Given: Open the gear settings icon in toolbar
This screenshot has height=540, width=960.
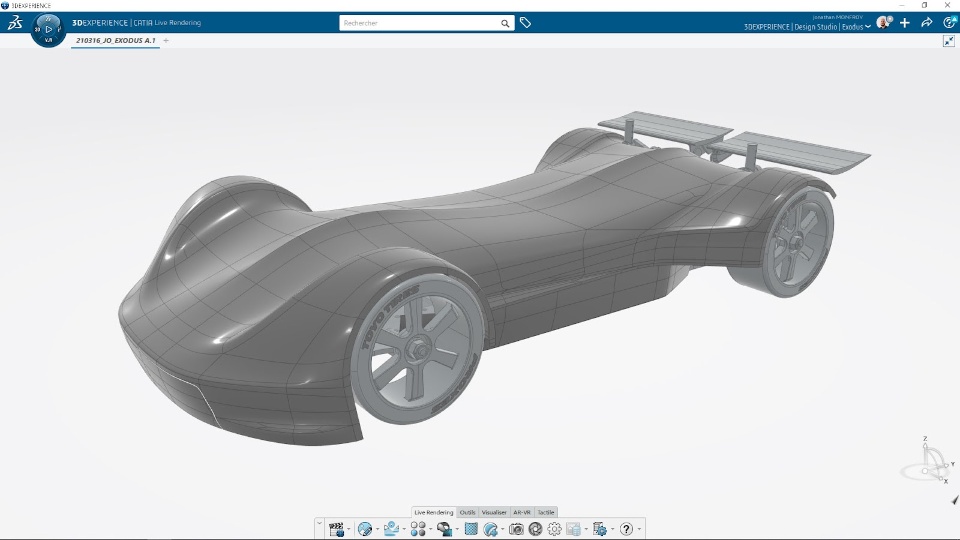Looking at the screenshot, I should pos(554,529).
